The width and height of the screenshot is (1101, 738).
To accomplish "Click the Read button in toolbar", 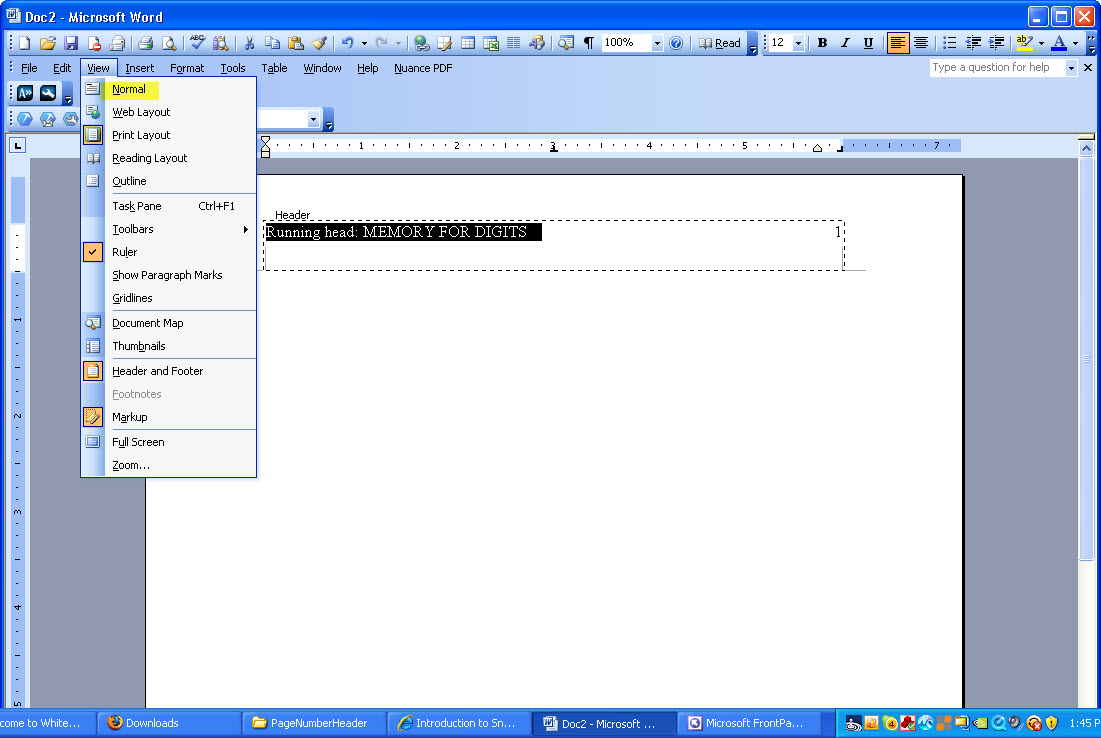I will tap(720, 43).
